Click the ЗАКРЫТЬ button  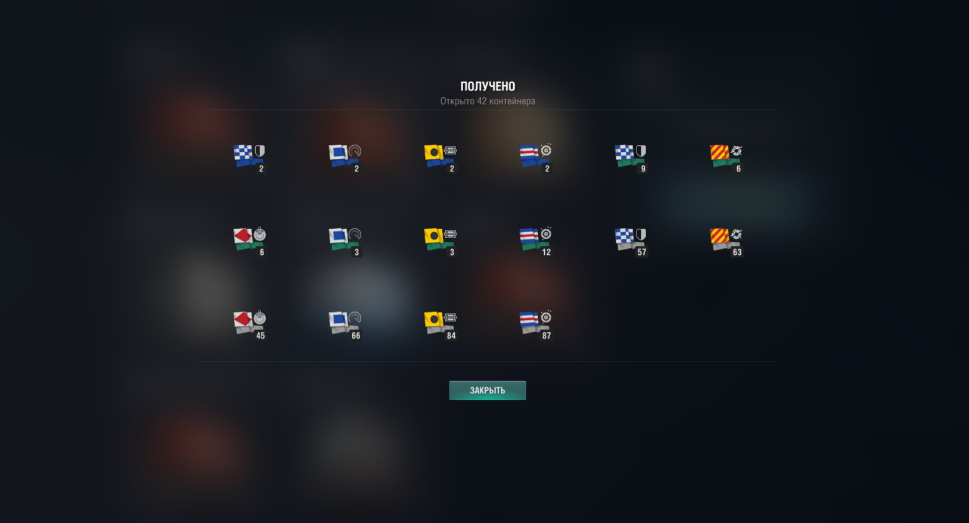tap(488, 390)
